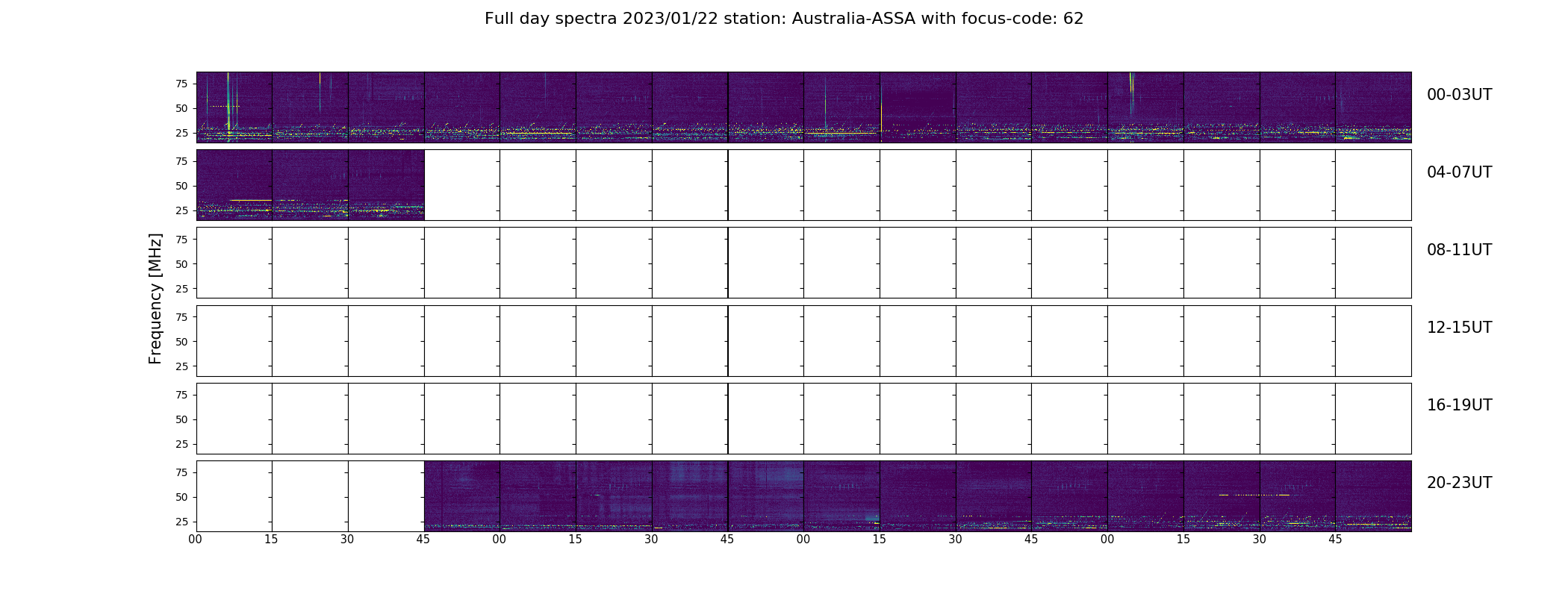1568x597 pixels.
Task: Click the '20-23UT' row label
Action: 1459,483
